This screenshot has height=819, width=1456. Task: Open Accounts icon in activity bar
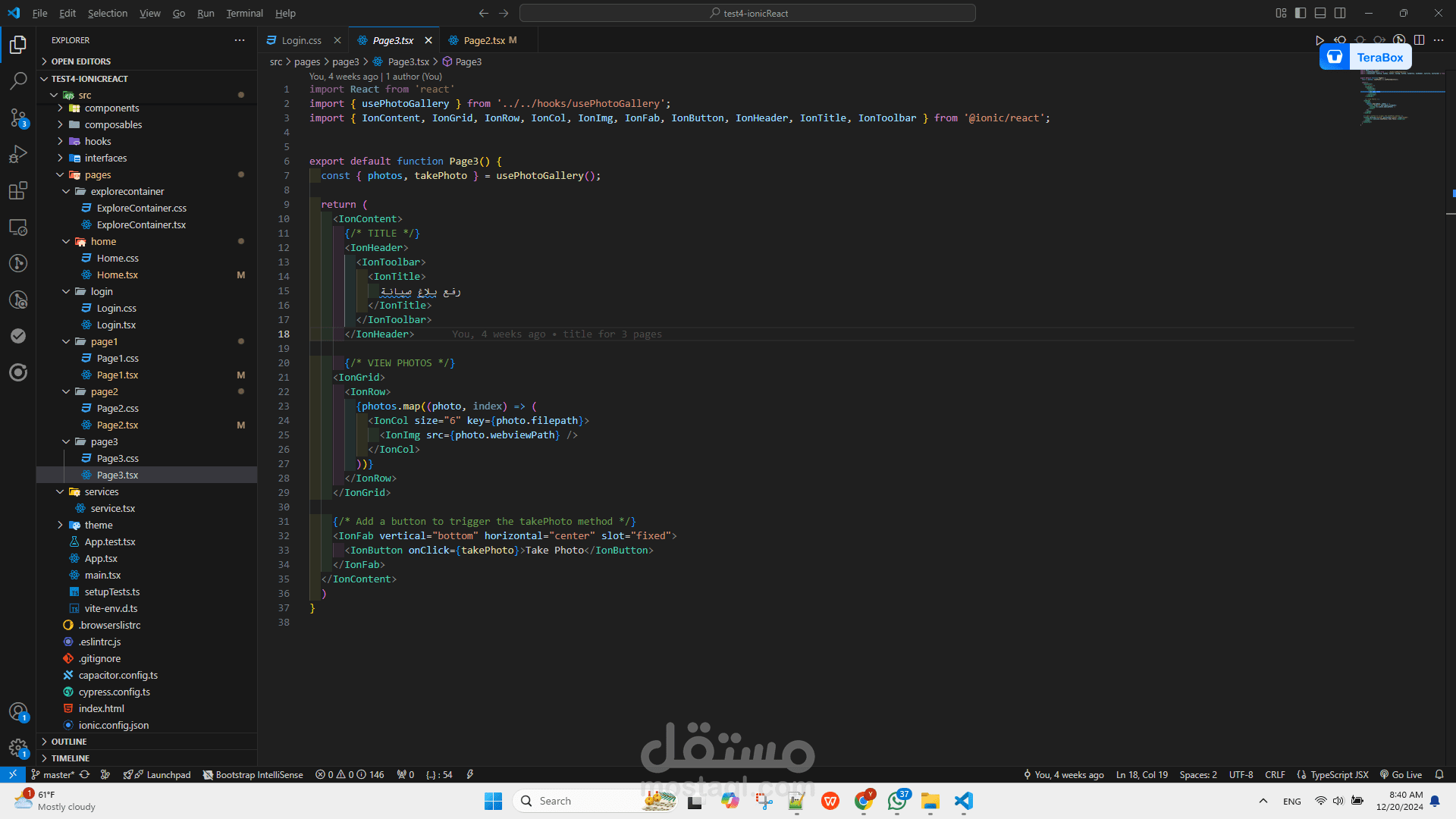coord(18,712)
